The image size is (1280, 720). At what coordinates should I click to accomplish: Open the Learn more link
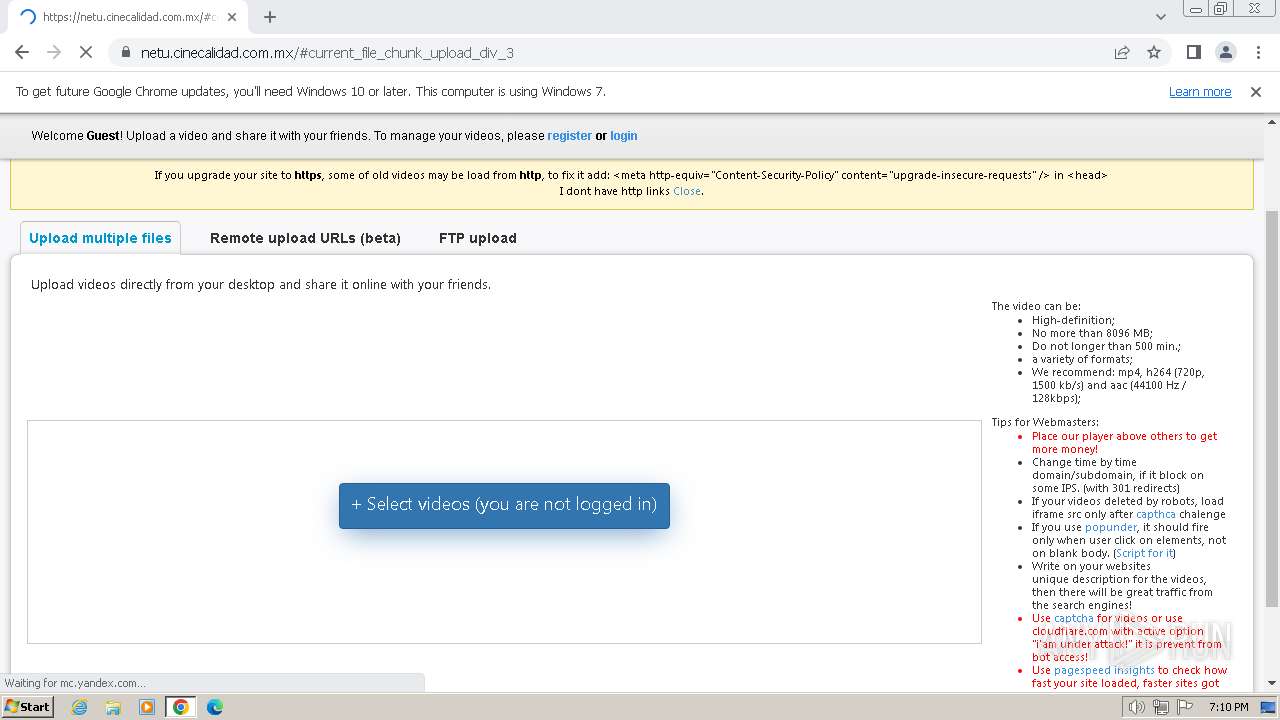[x=1200, y=91]
